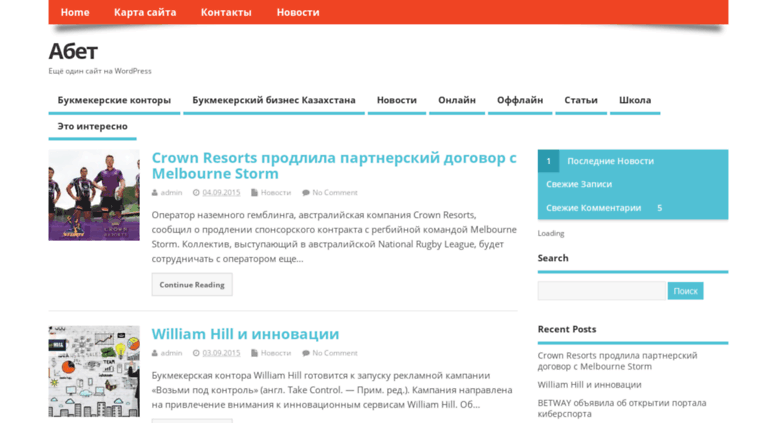Open the Home link in top bar
The height and width of the screenshot is (423, 777).
pyautogui.click(x=75, y=12)
